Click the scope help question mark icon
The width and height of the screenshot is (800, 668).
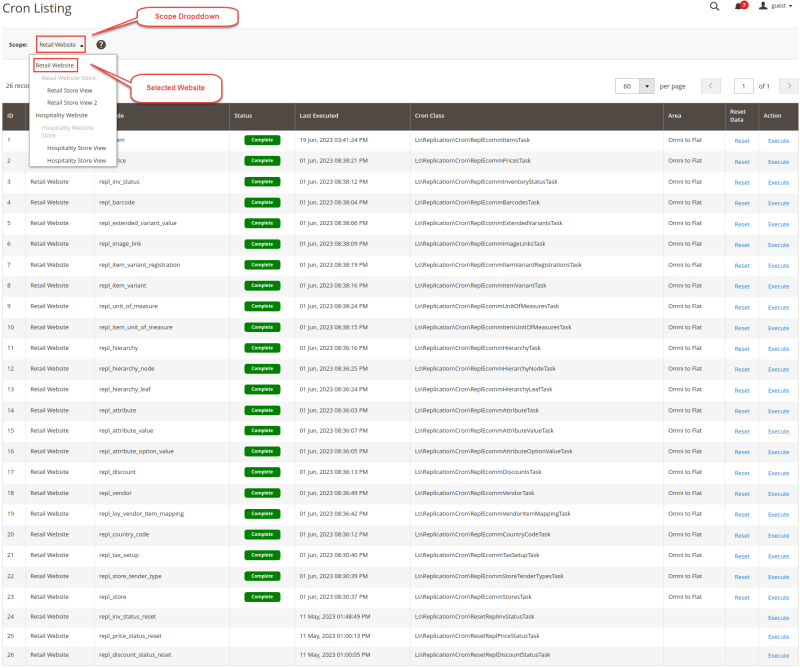tap(101, 45)
